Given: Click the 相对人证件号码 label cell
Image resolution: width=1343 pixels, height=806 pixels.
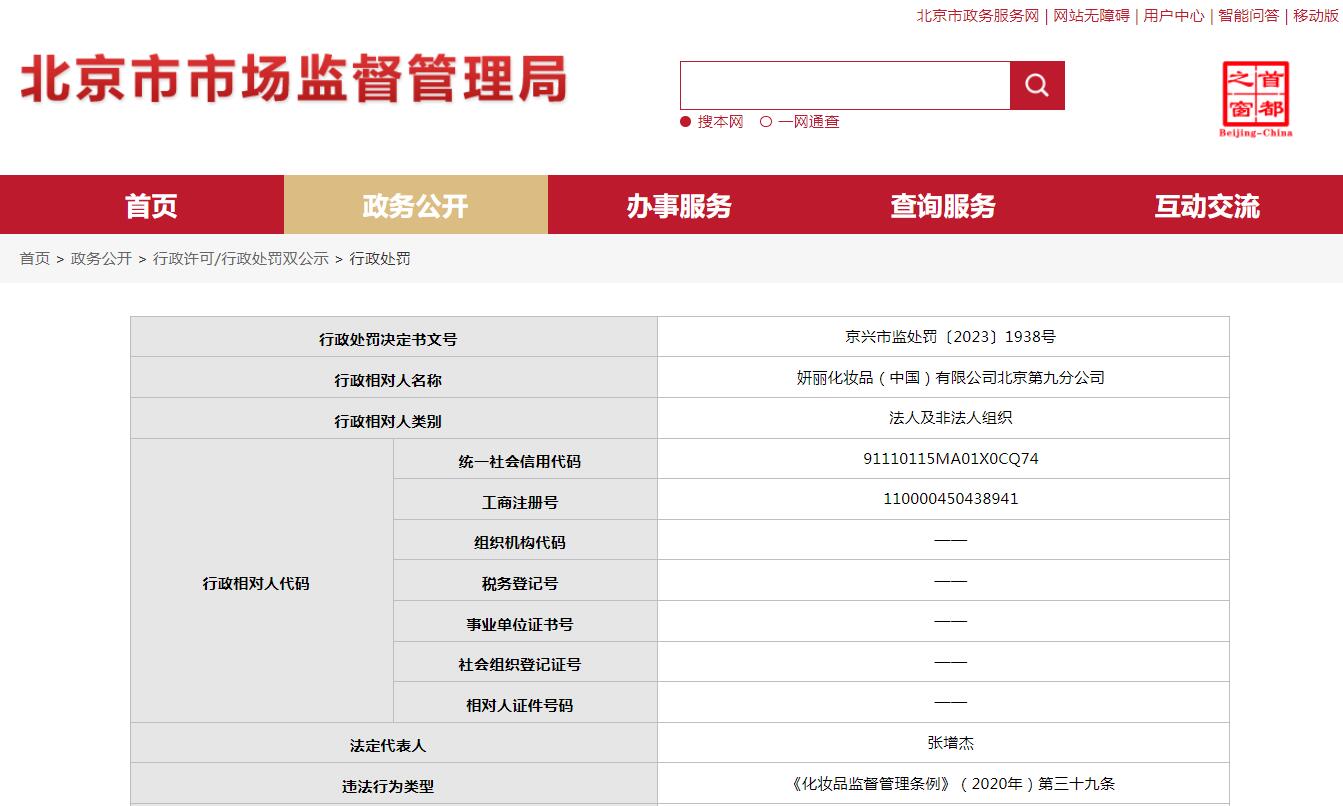Looking at the screenshot, I should 526,703.
